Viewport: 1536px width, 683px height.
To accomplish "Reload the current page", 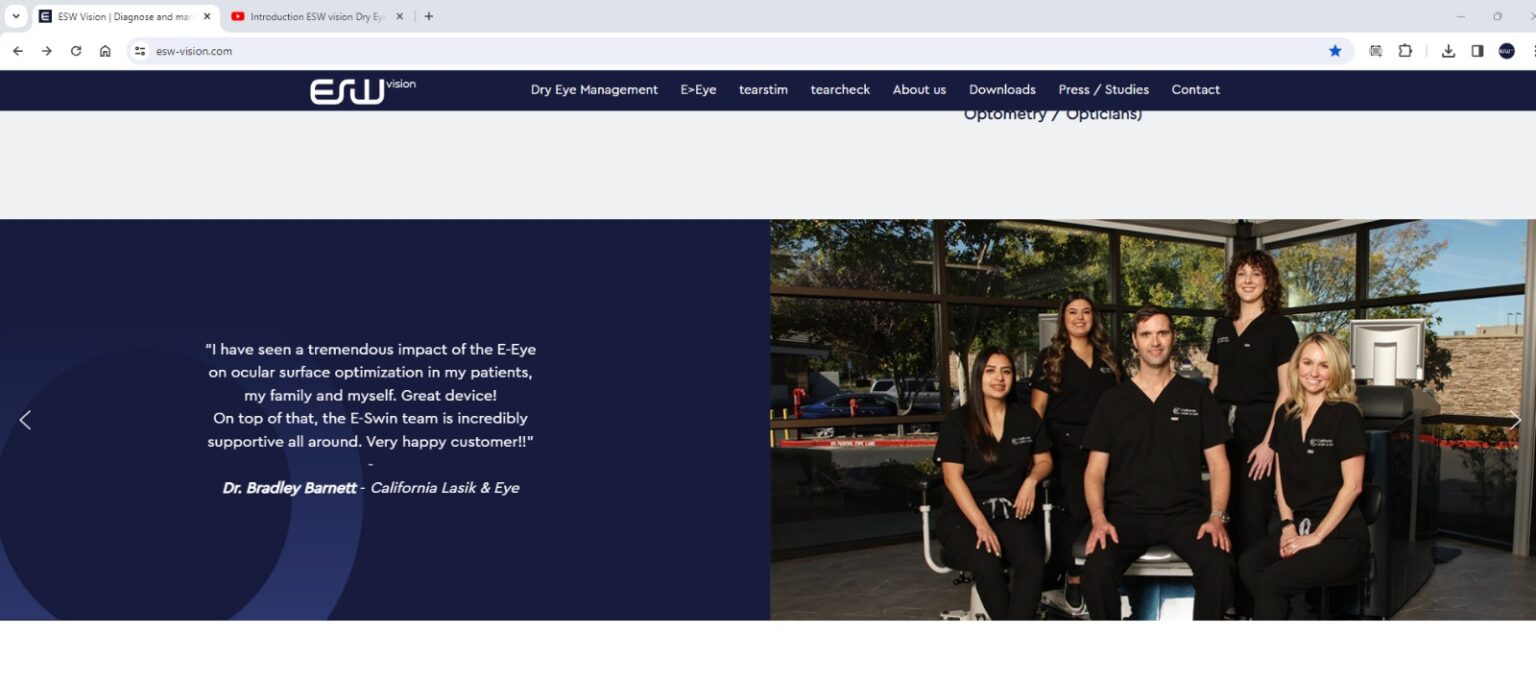I will tap(75, 51).
